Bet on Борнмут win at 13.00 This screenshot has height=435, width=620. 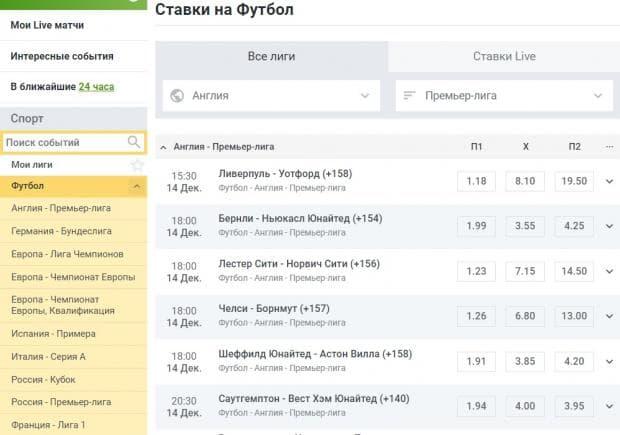coord(574,316)
